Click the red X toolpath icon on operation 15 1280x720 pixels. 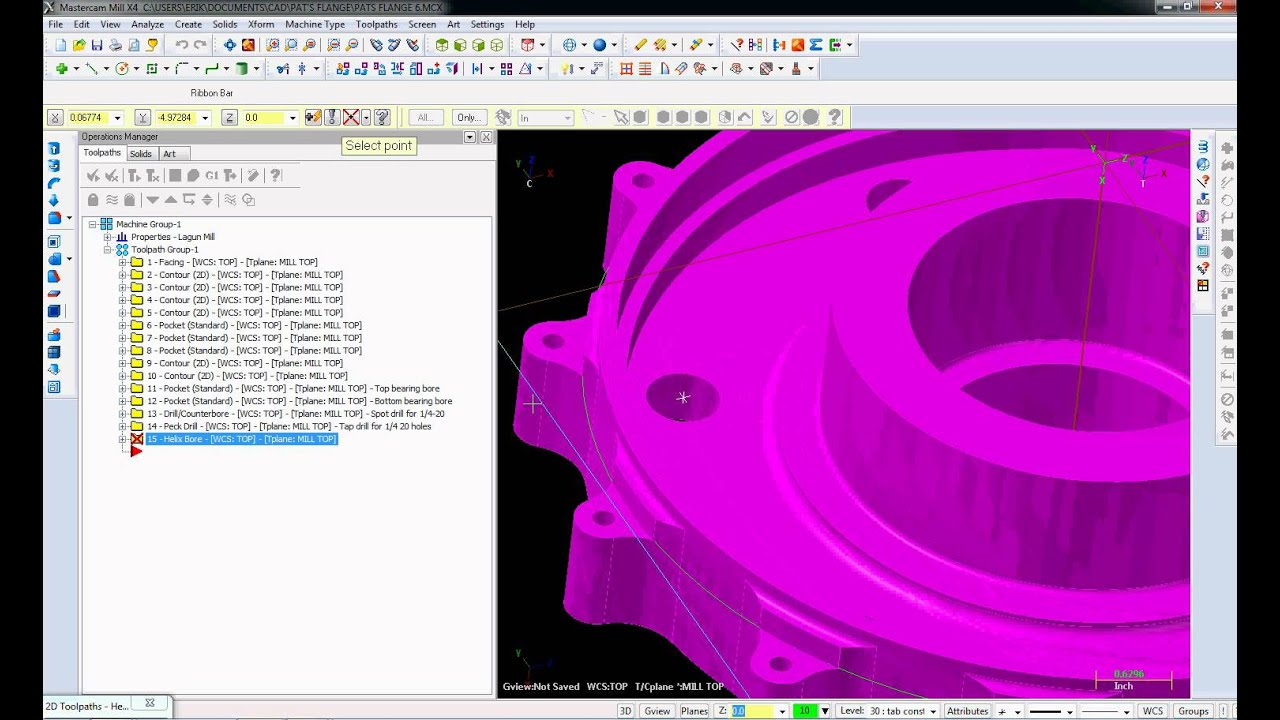[x=137, y=439]
